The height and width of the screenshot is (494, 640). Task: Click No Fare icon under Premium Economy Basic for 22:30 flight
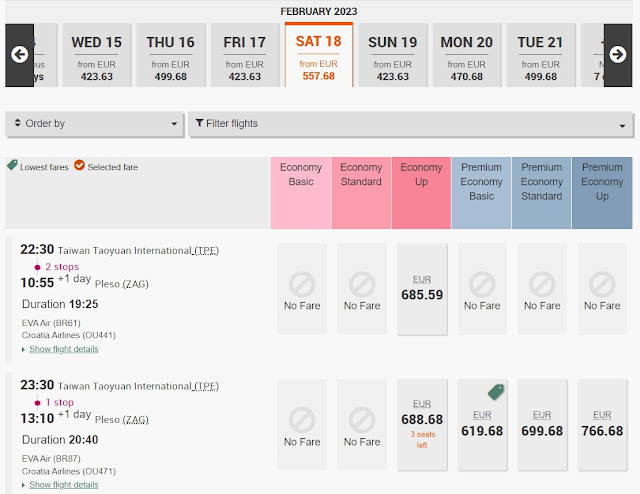(482, 284)
